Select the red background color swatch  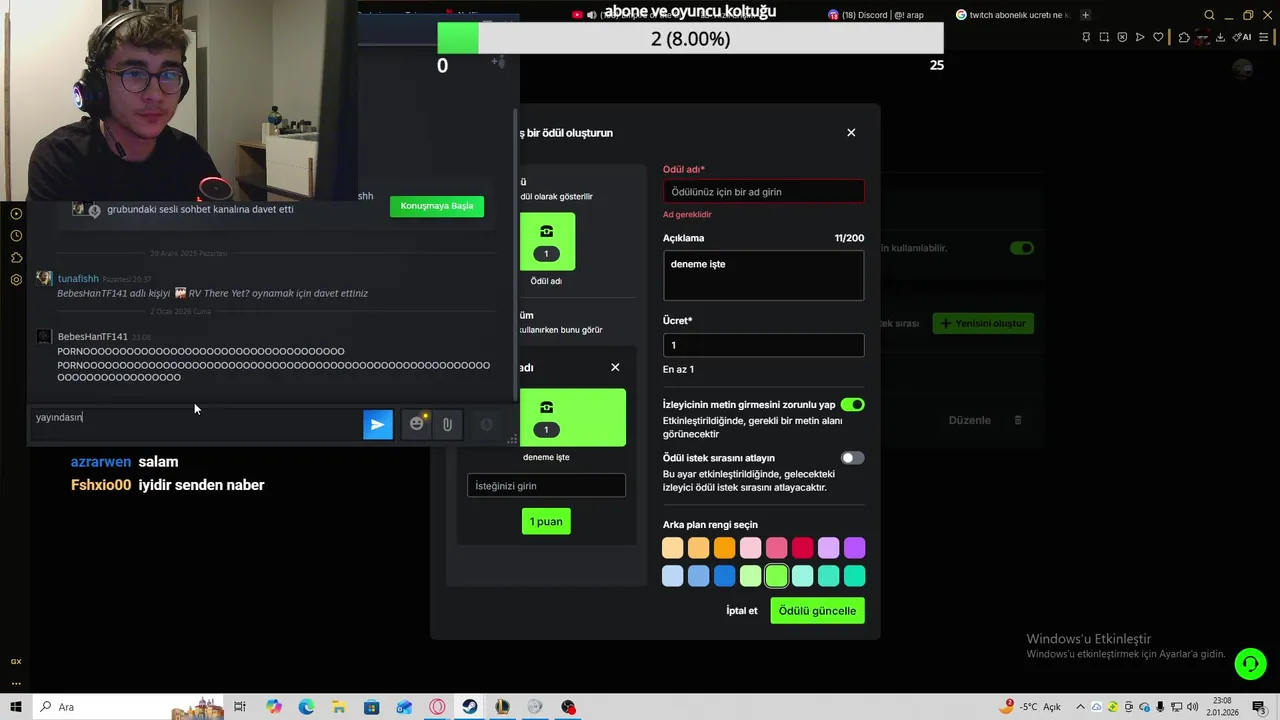(x=803, y=548)
